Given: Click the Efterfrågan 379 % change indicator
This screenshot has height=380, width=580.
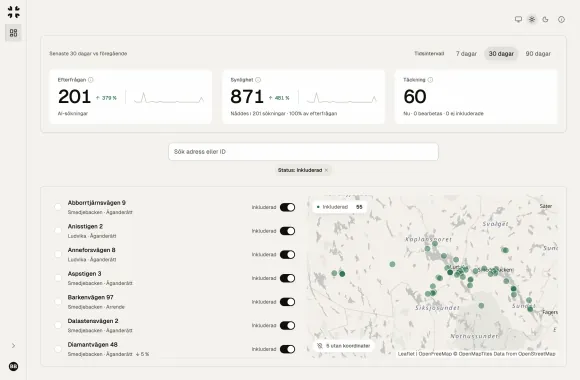Looking at the screenshot, I should [106, 98].
